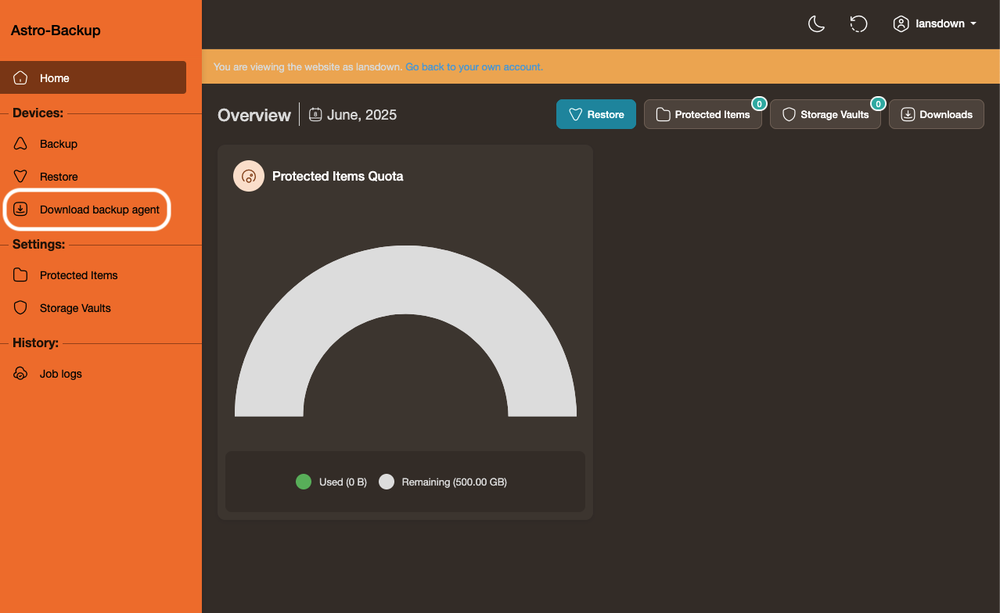Click the Remaining legend swatch
This screenshot has height=613, width=1000.
(x=386, y=482)
